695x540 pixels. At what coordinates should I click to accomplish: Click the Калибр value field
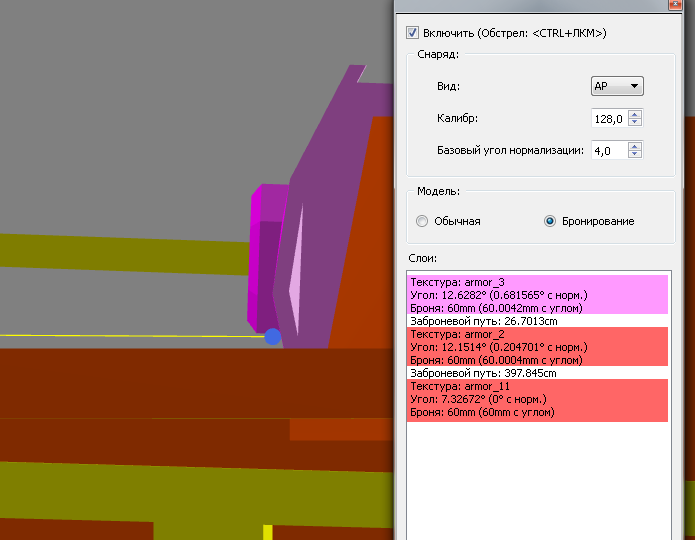[x=609, y=118]
